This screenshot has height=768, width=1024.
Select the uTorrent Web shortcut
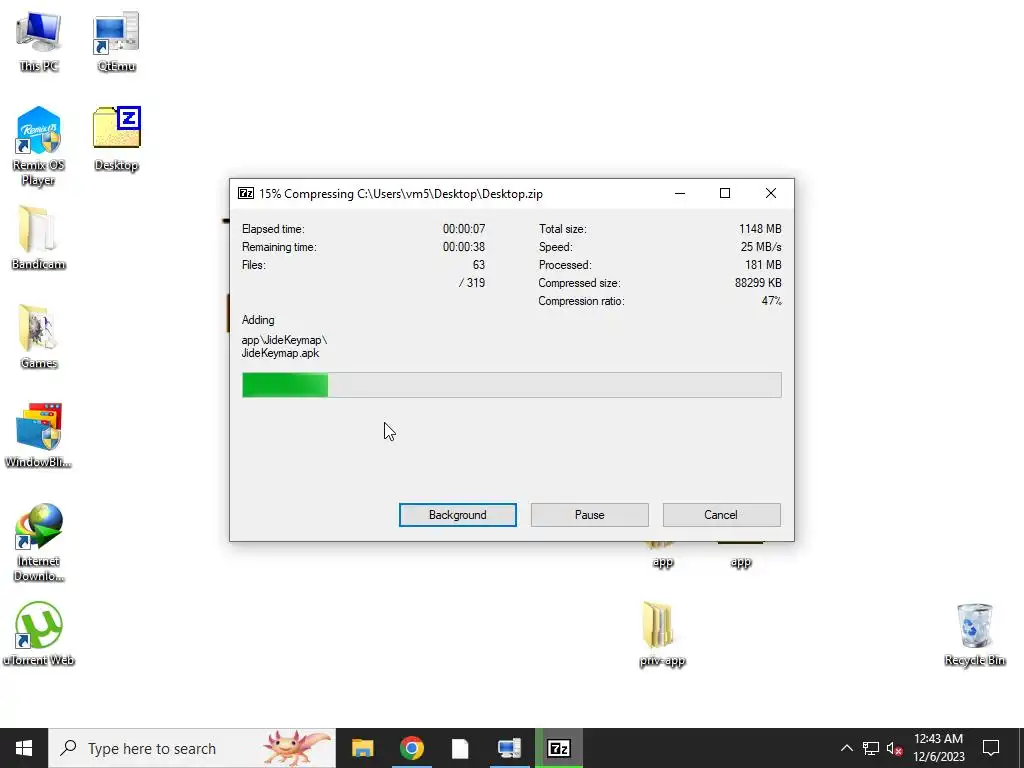pyautogui.click(x=39, y=633)
